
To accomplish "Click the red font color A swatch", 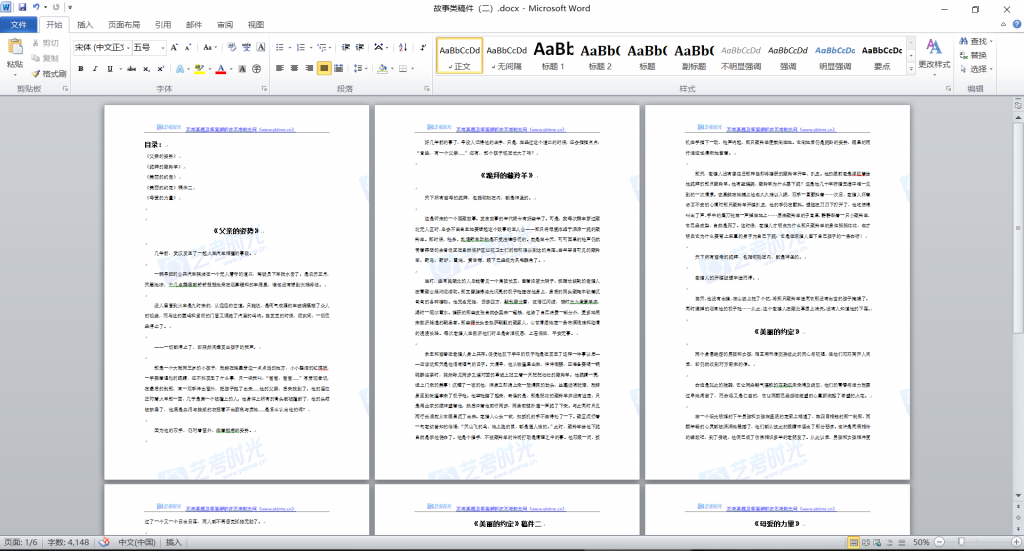I will click(x=221, y=69).
